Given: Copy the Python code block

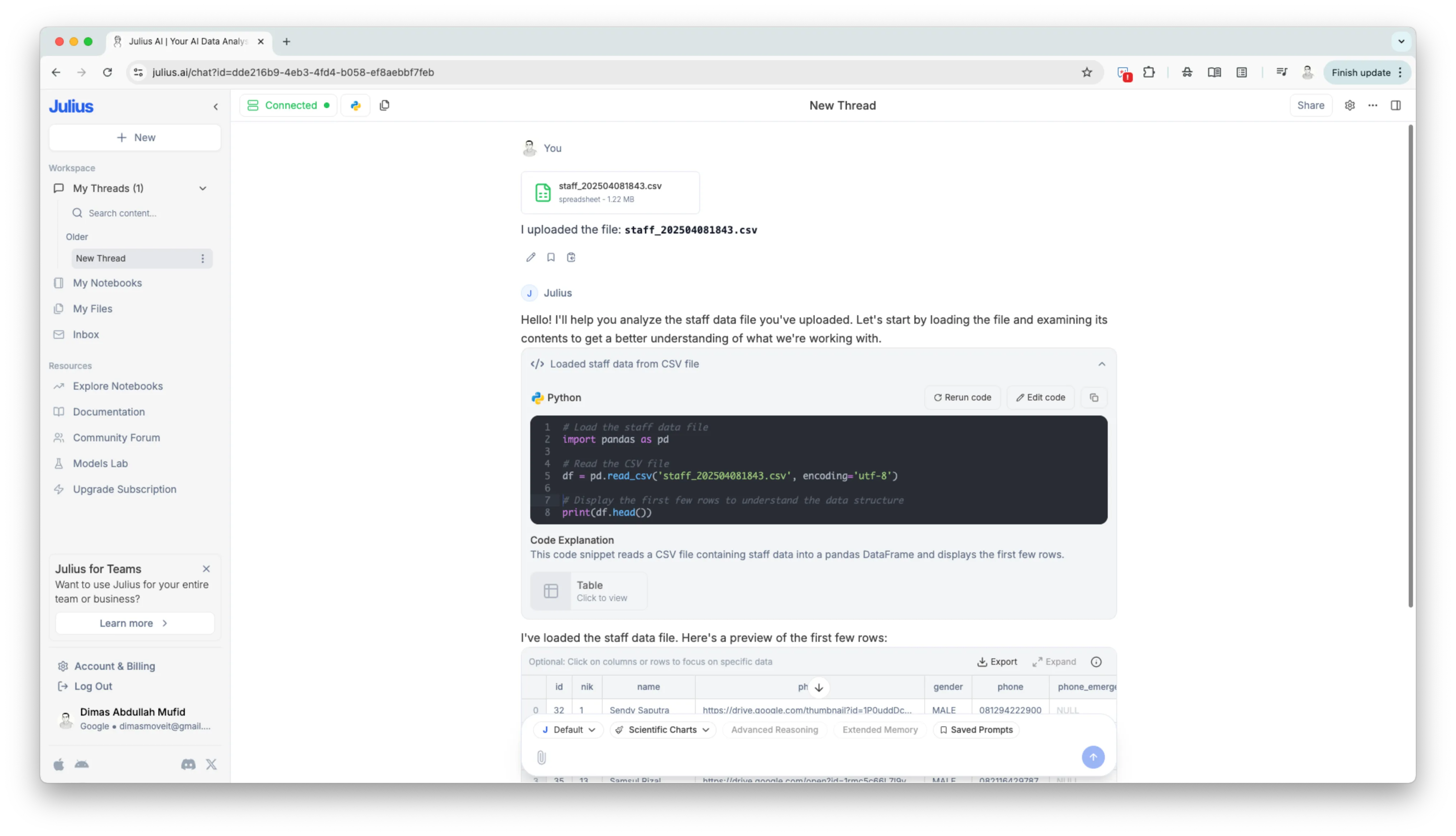Looking at the screenshot, I should tap(1094, 397).
